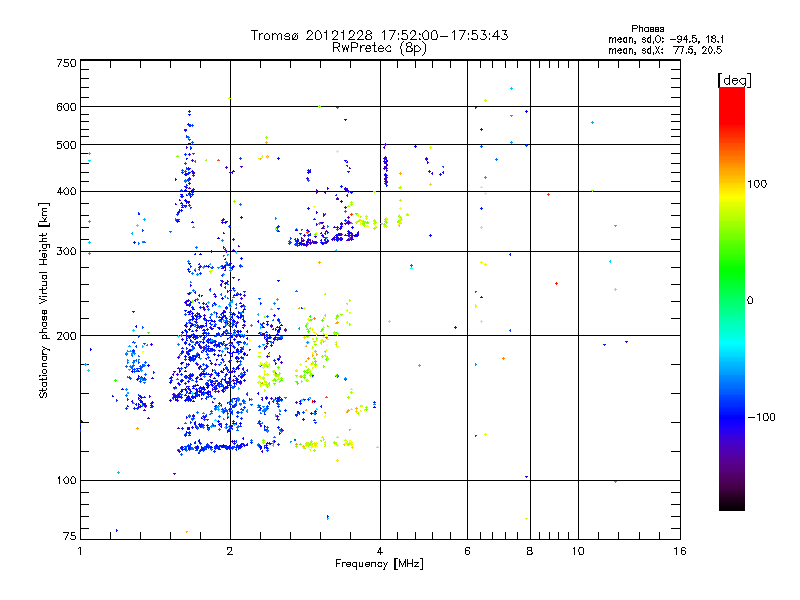Screen dimensions: 800x600
Task: Click the y-axis tick label '200'
Action: click(x=66, y=336)
